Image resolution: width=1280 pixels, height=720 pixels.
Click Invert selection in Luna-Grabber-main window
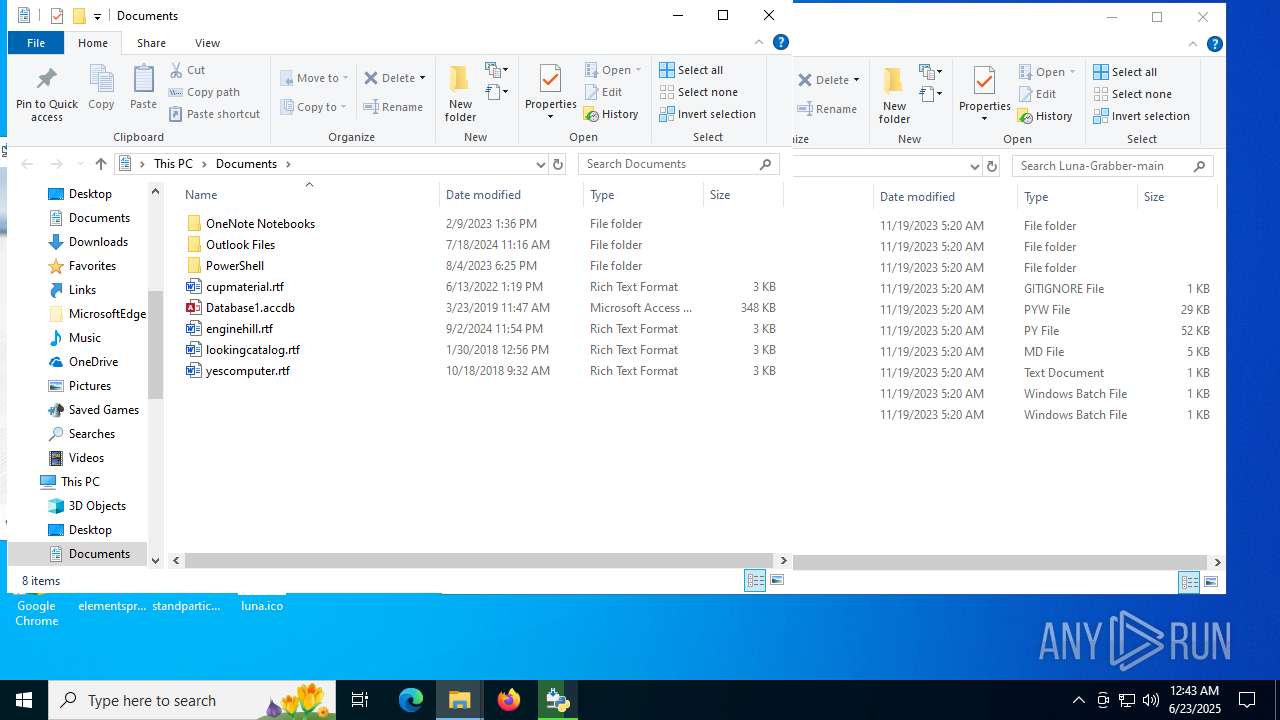[x=1141, y=116]
